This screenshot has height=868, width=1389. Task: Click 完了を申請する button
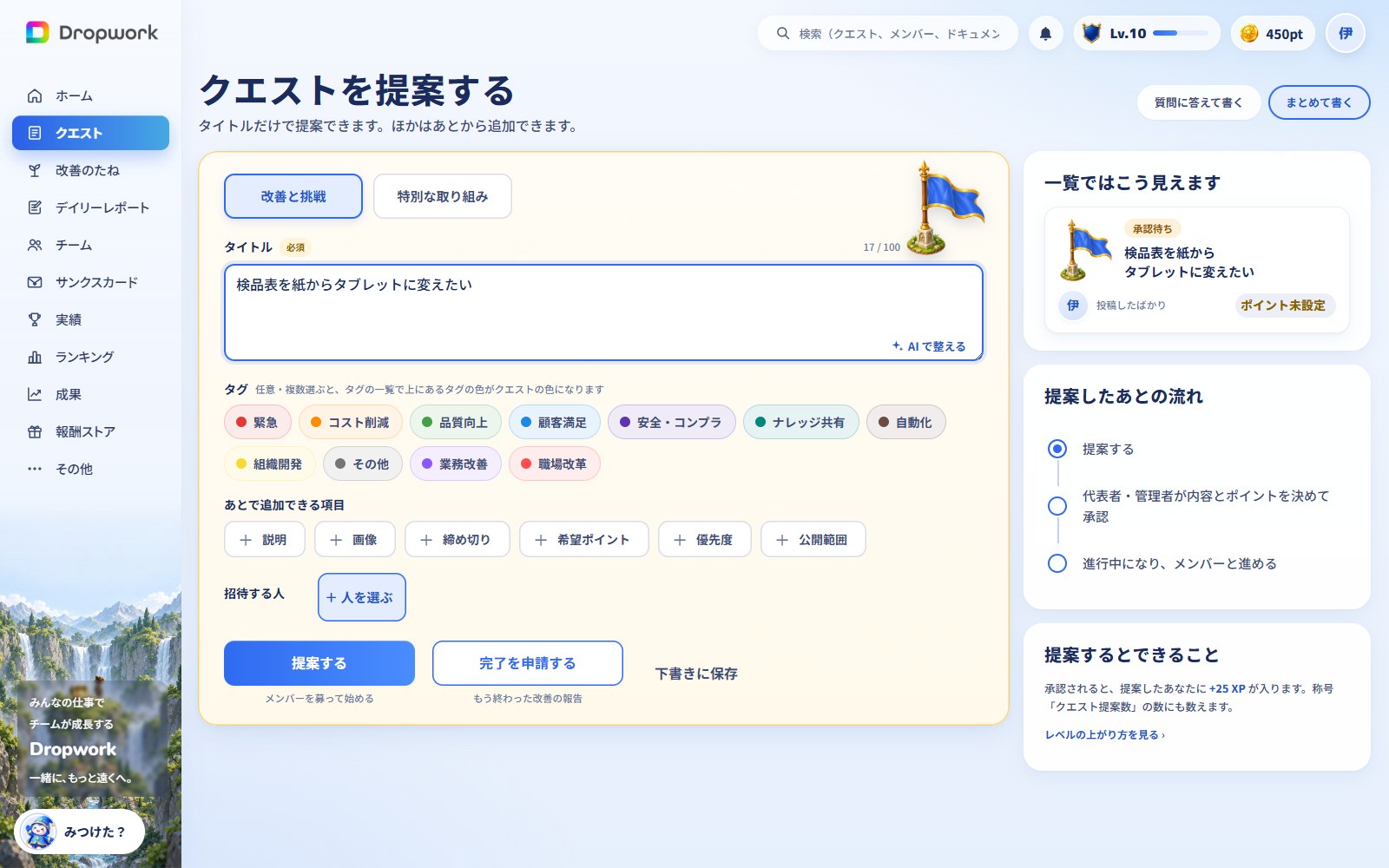pos(528,663)
